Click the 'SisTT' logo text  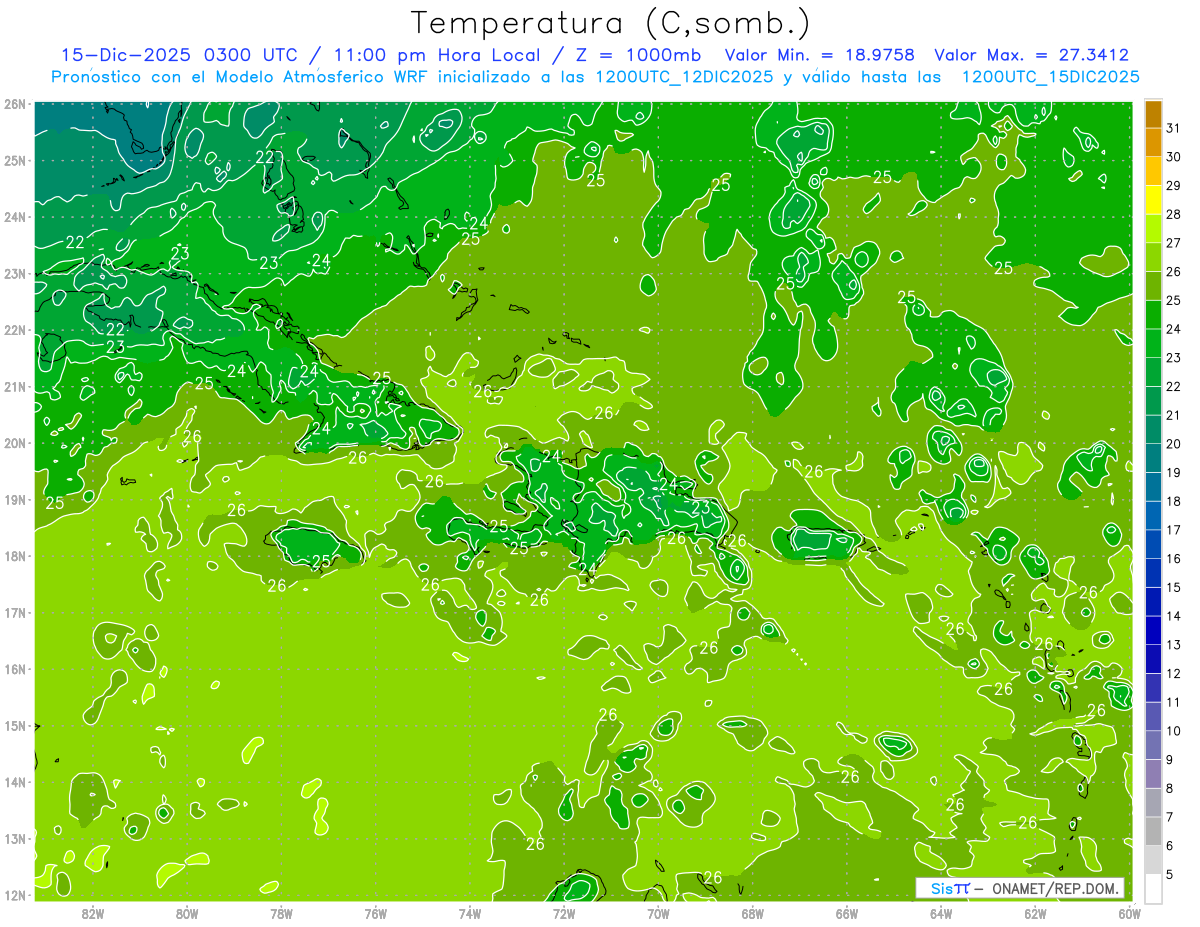[x=949, y=888]
